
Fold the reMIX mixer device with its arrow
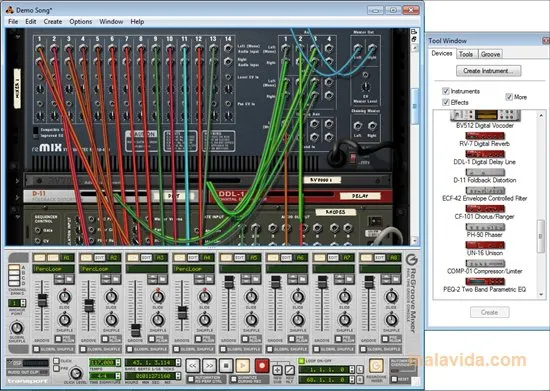[18, 36]
